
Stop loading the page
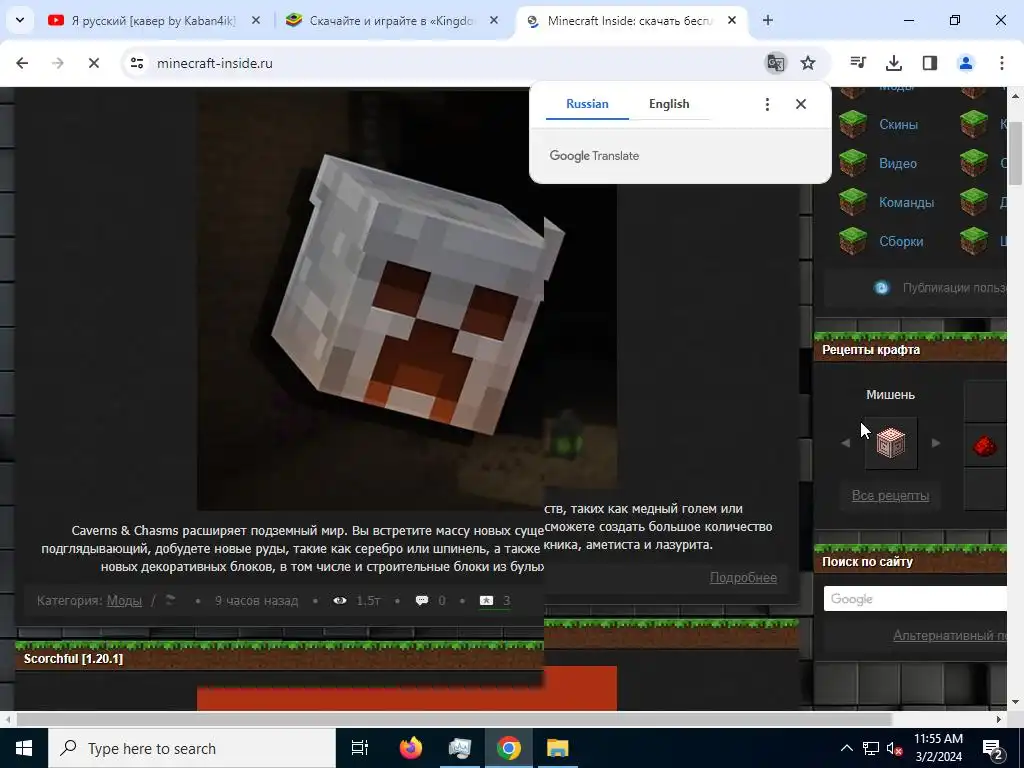click(x=93, y=63)
